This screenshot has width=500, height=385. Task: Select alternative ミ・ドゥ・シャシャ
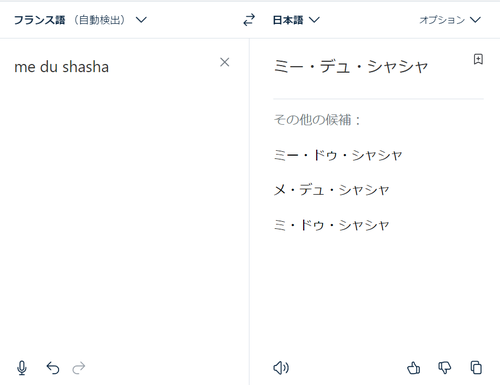tap(331, 225)
